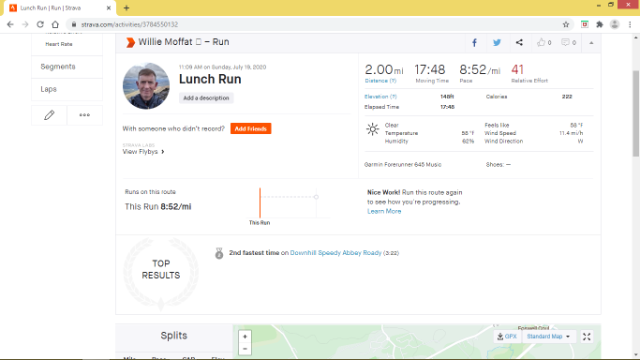Share activity on Twitter
The width and height of the screenshot is (640, 360).
[497, 42]
